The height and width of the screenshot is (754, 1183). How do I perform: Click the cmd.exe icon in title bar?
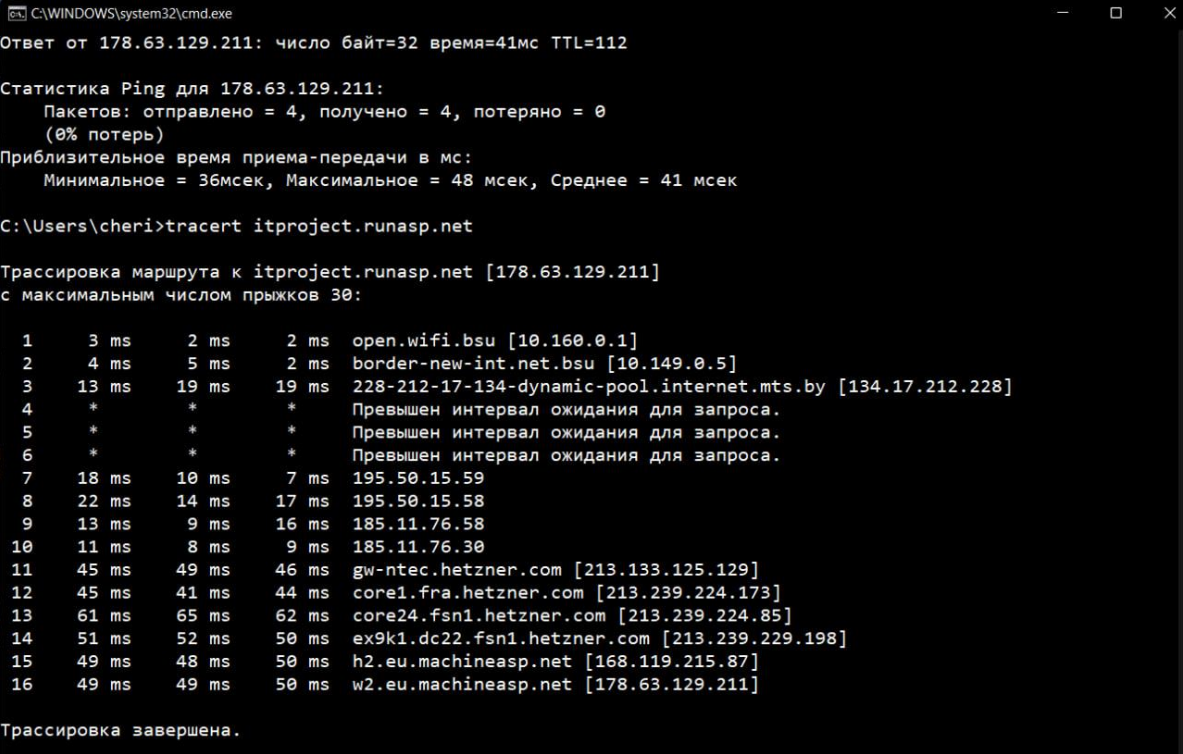coord(16,14)
